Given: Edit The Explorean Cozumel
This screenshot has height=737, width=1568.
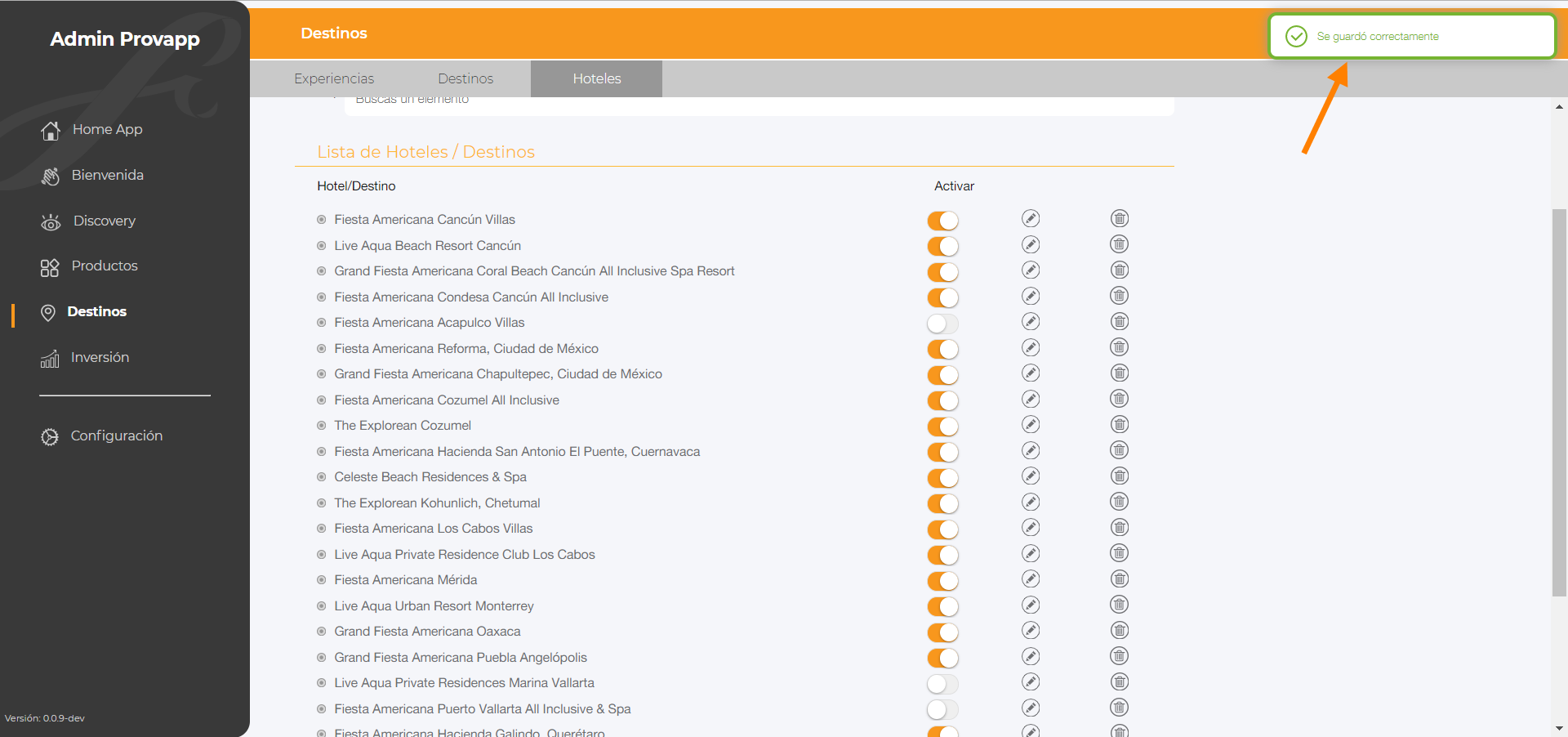Looking at the screenshot, I should (1031, 424).
